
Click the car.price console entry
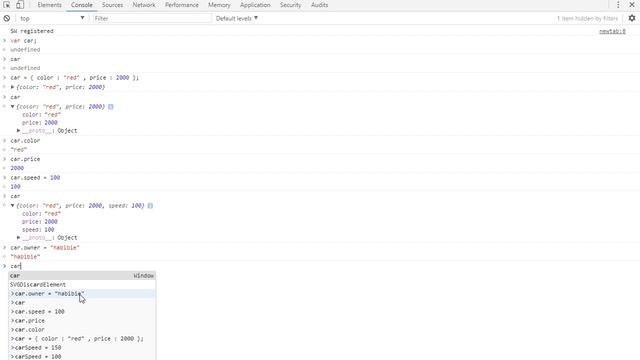click(x=25, y=159)
